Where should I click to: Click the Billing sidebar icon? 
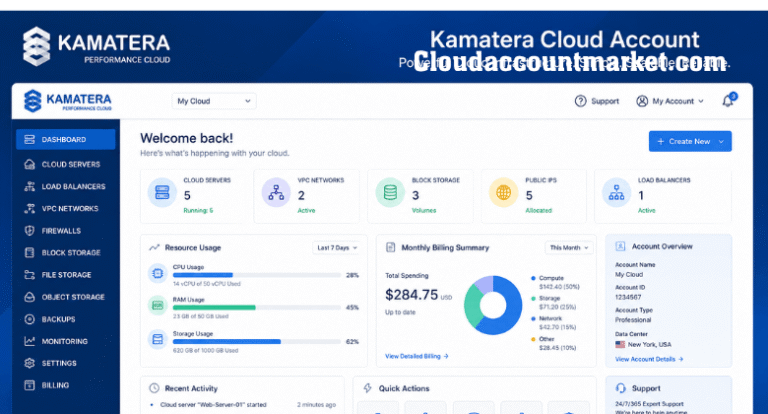tap(29, 385)
